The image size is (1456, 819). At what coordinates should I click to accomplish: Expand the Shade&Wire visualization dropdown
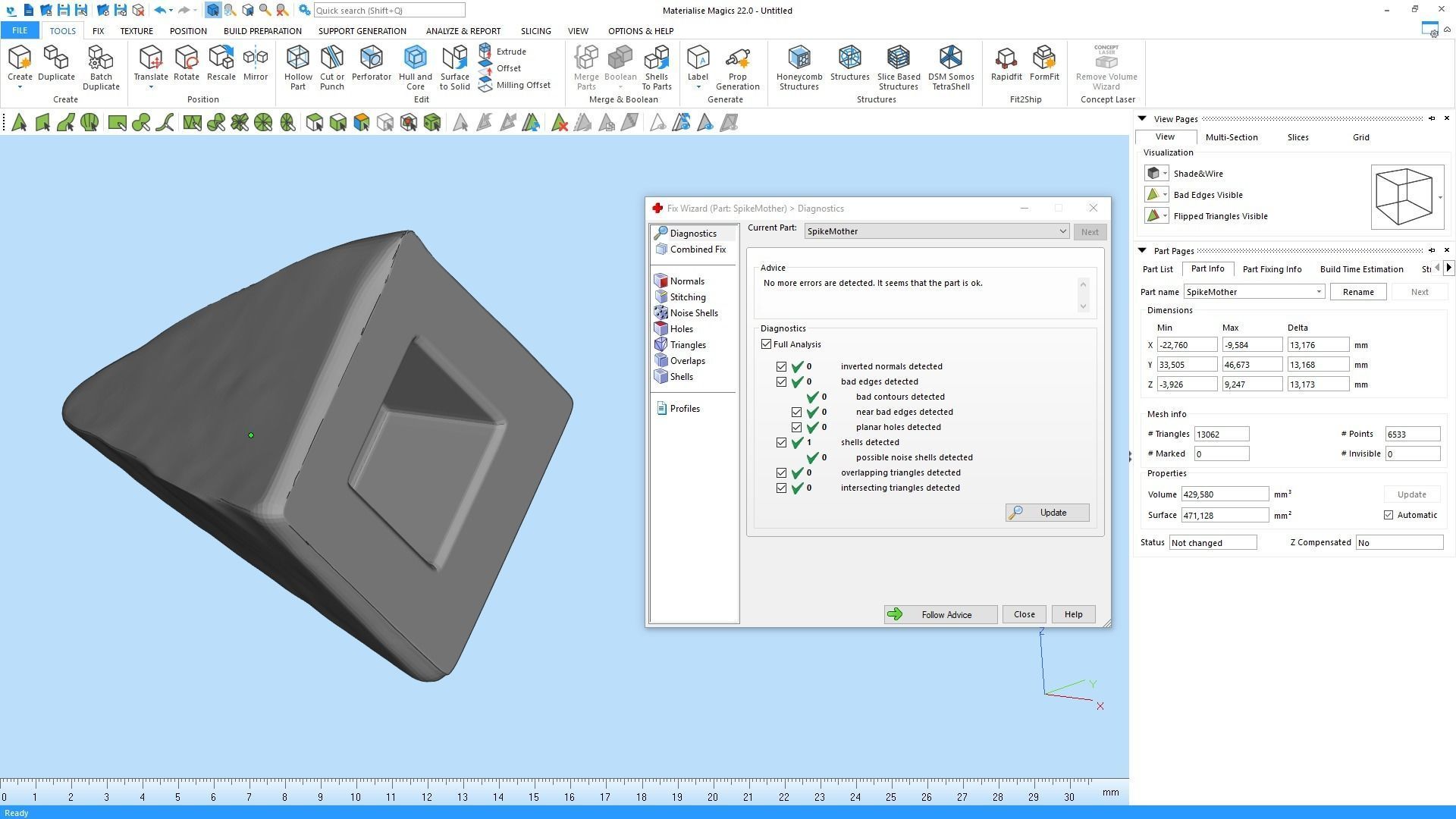pyautogui.click(x=1165, y=174)
